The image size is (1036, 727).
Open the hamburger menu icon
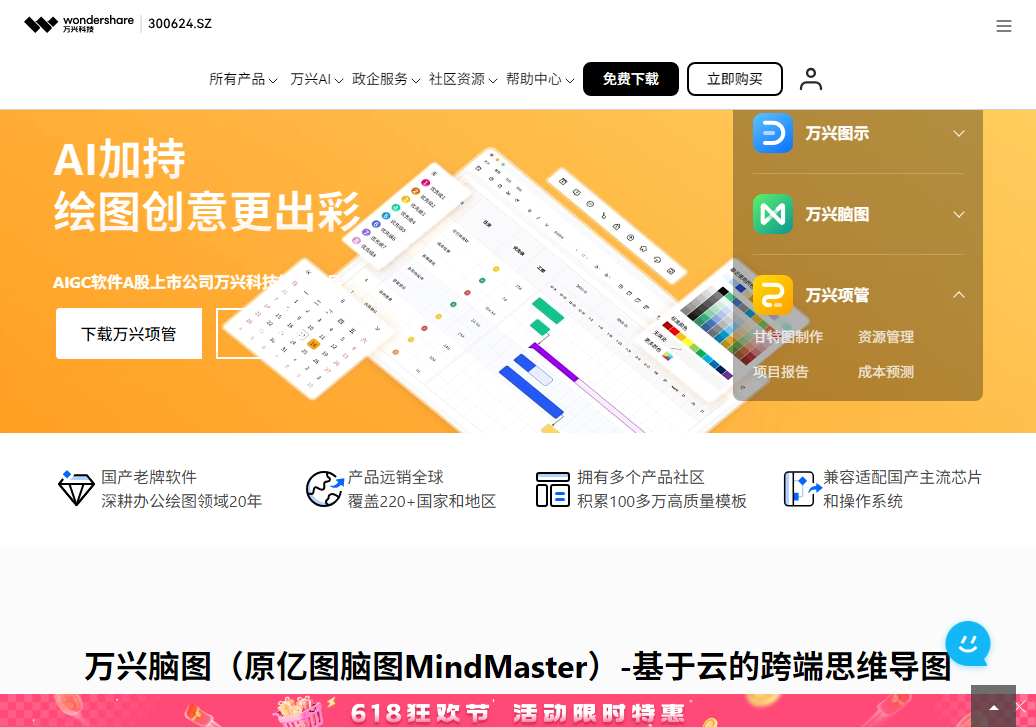click(1004, 26)
